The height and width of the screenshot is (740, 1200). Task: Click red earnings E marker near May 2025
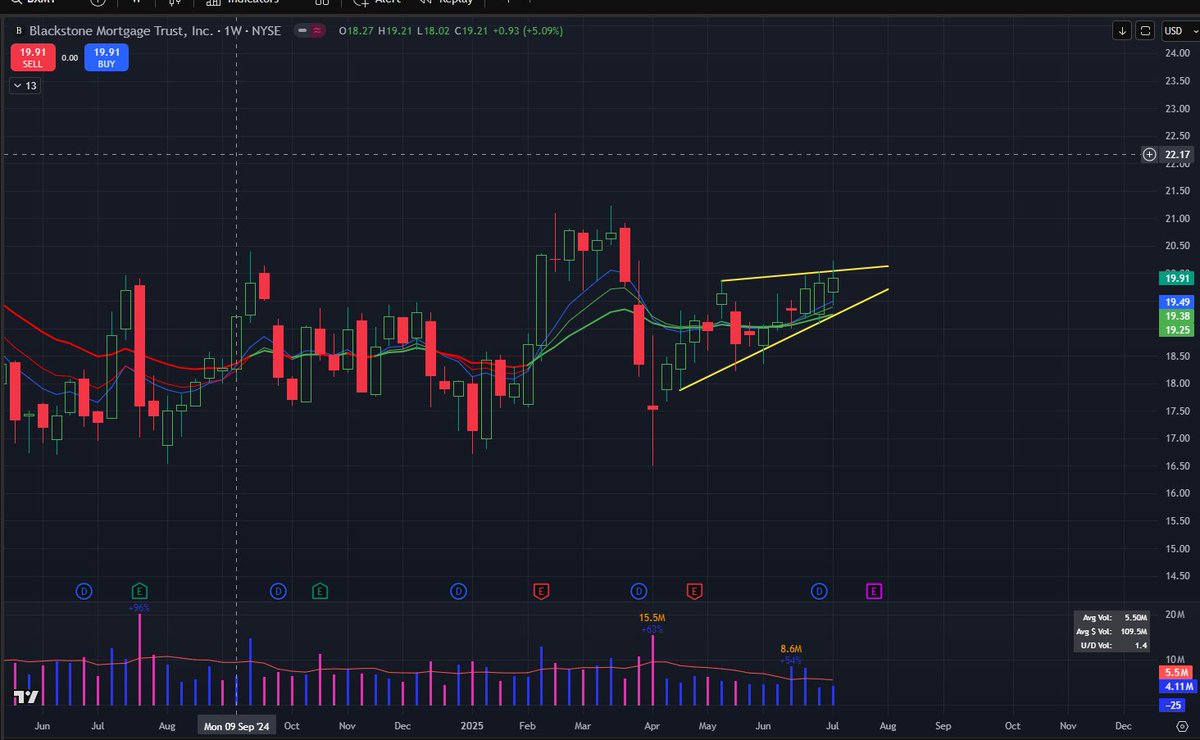pos(694,592)
